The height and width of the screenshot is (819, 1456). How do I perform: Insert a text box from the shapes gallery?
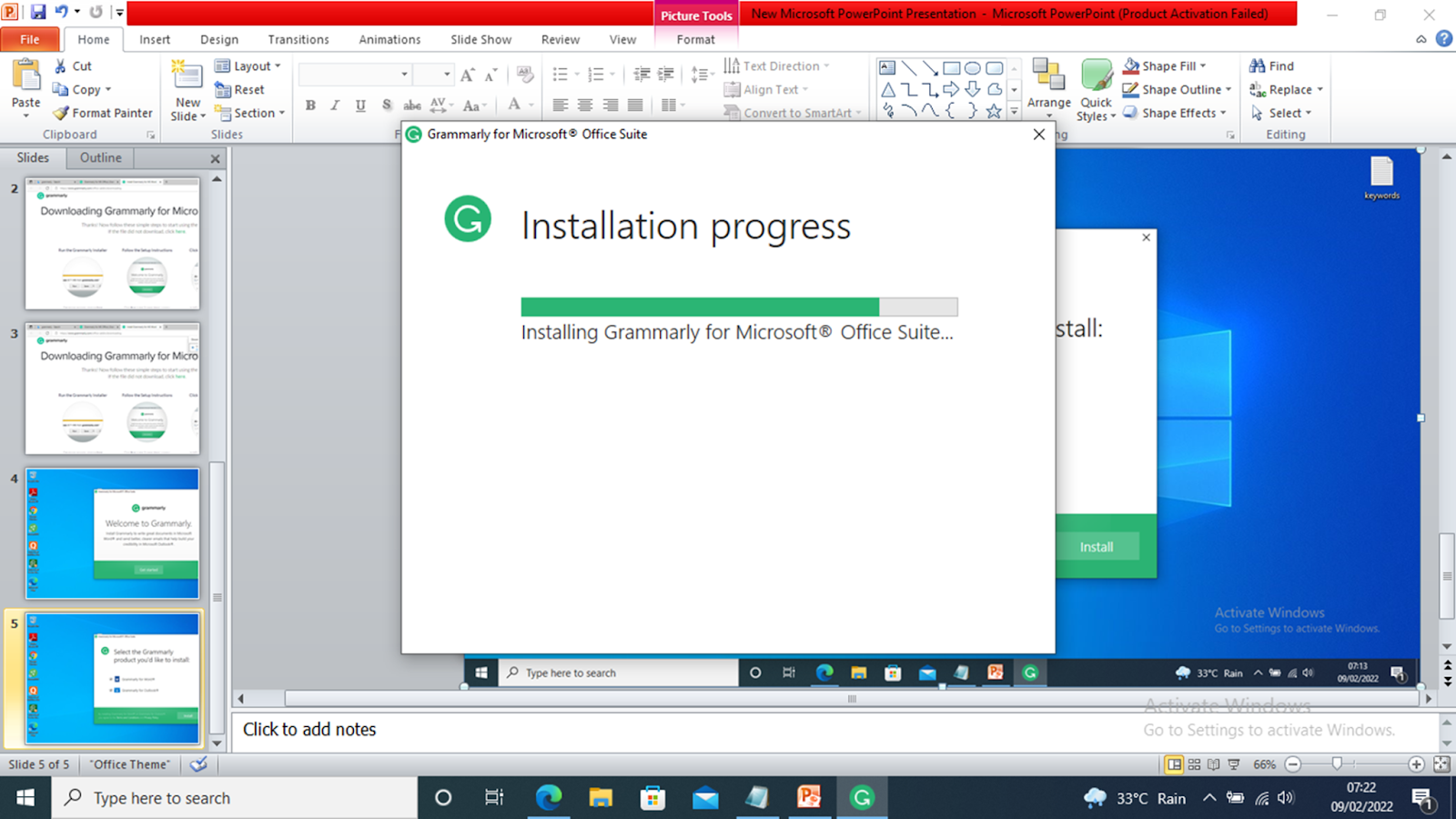point(887,68)
